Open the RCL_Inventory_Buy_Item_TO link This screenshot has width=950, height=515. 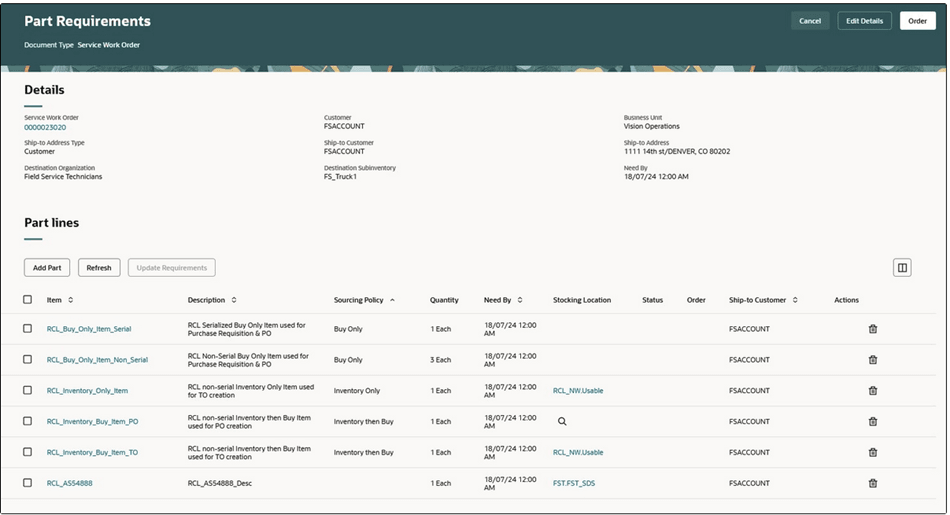tap(92, 453)
